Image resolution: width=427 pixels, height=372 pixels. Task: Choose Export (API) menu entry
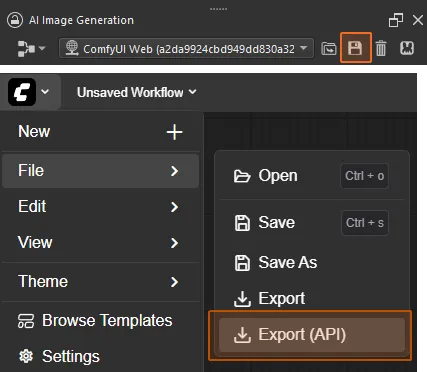(312, 335)
